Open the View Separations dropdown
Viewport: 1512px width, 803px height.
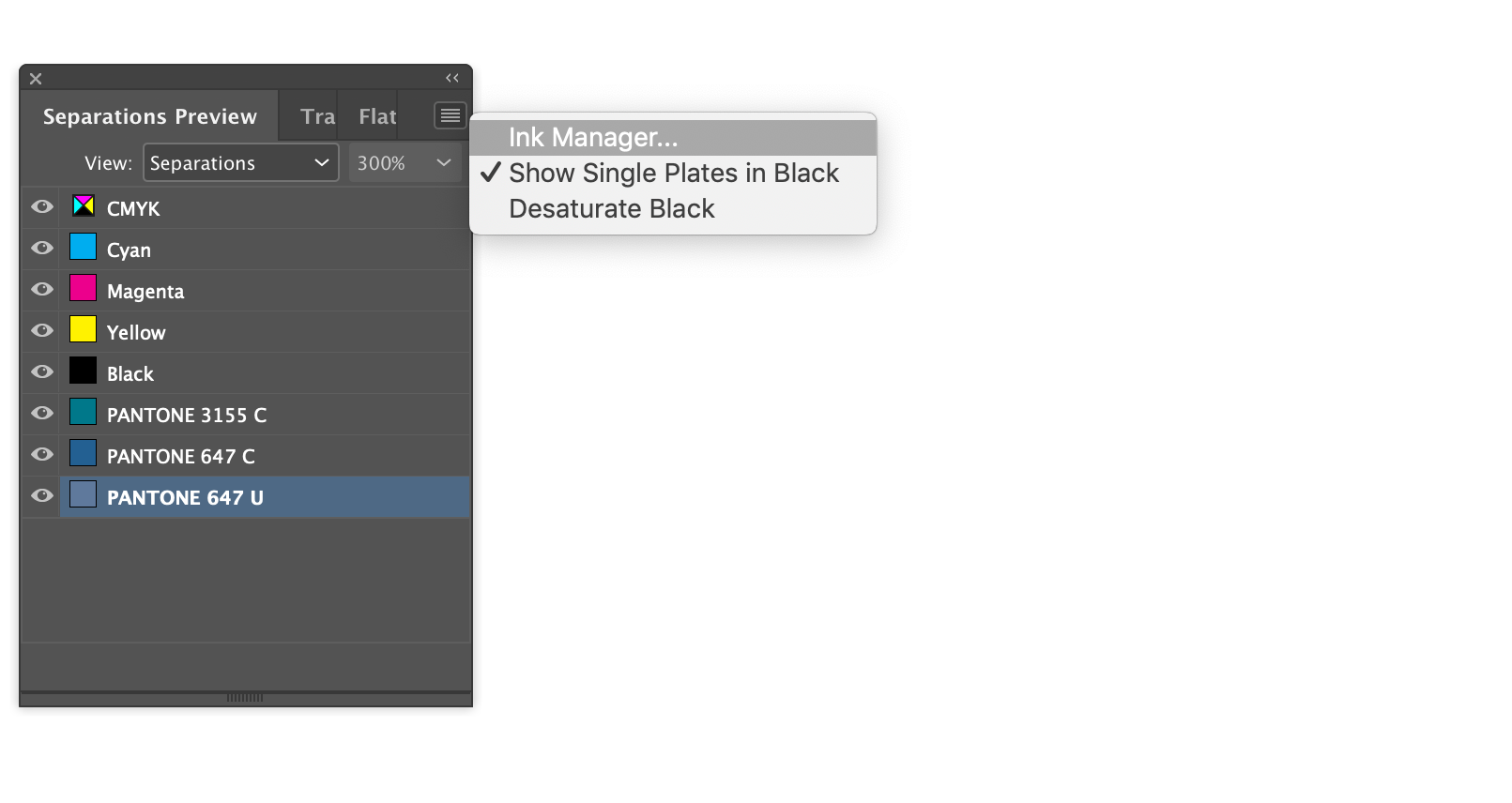[240, 162]
